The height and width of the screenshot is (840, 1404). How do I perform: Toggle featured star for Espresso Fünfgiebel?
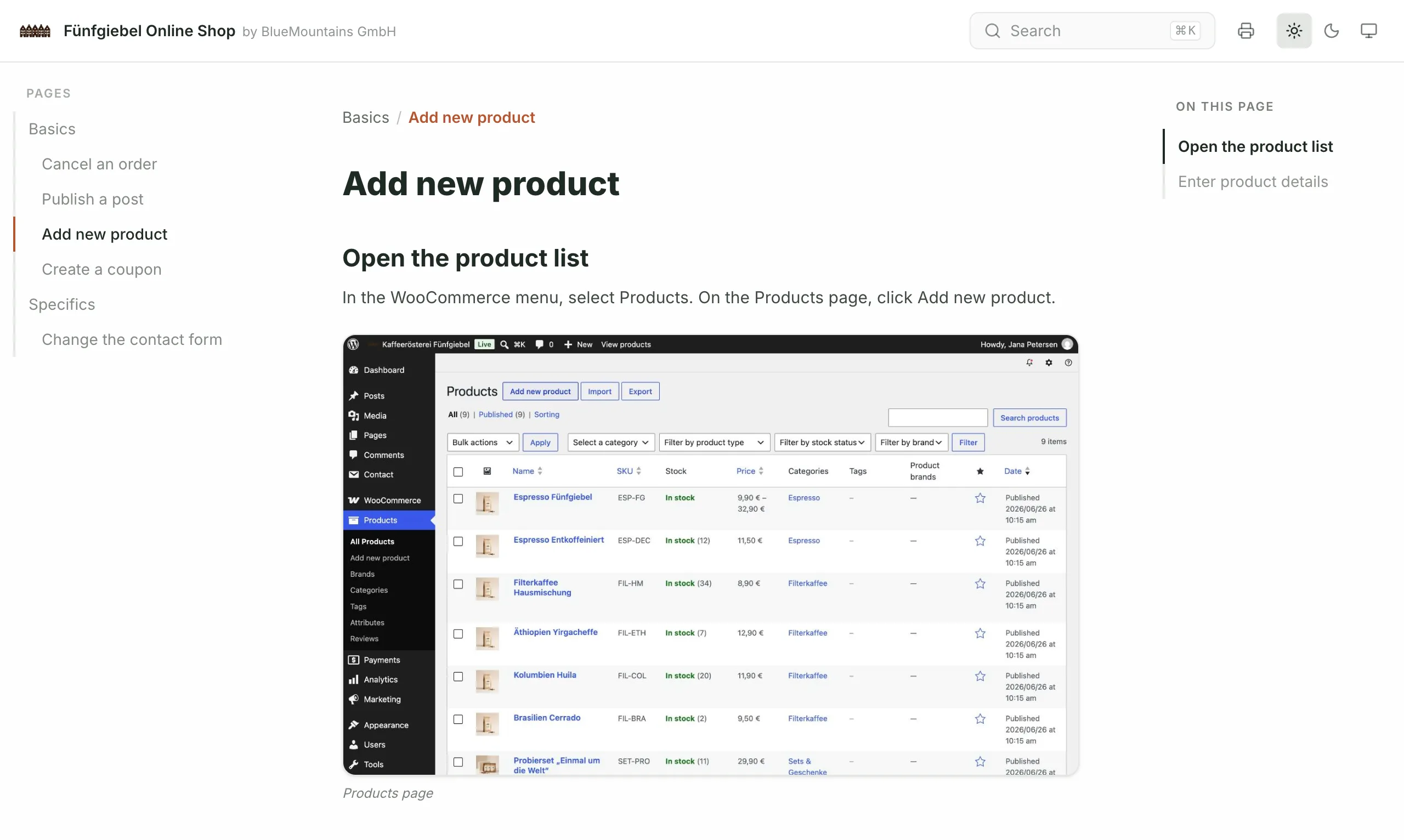(980, 498)
